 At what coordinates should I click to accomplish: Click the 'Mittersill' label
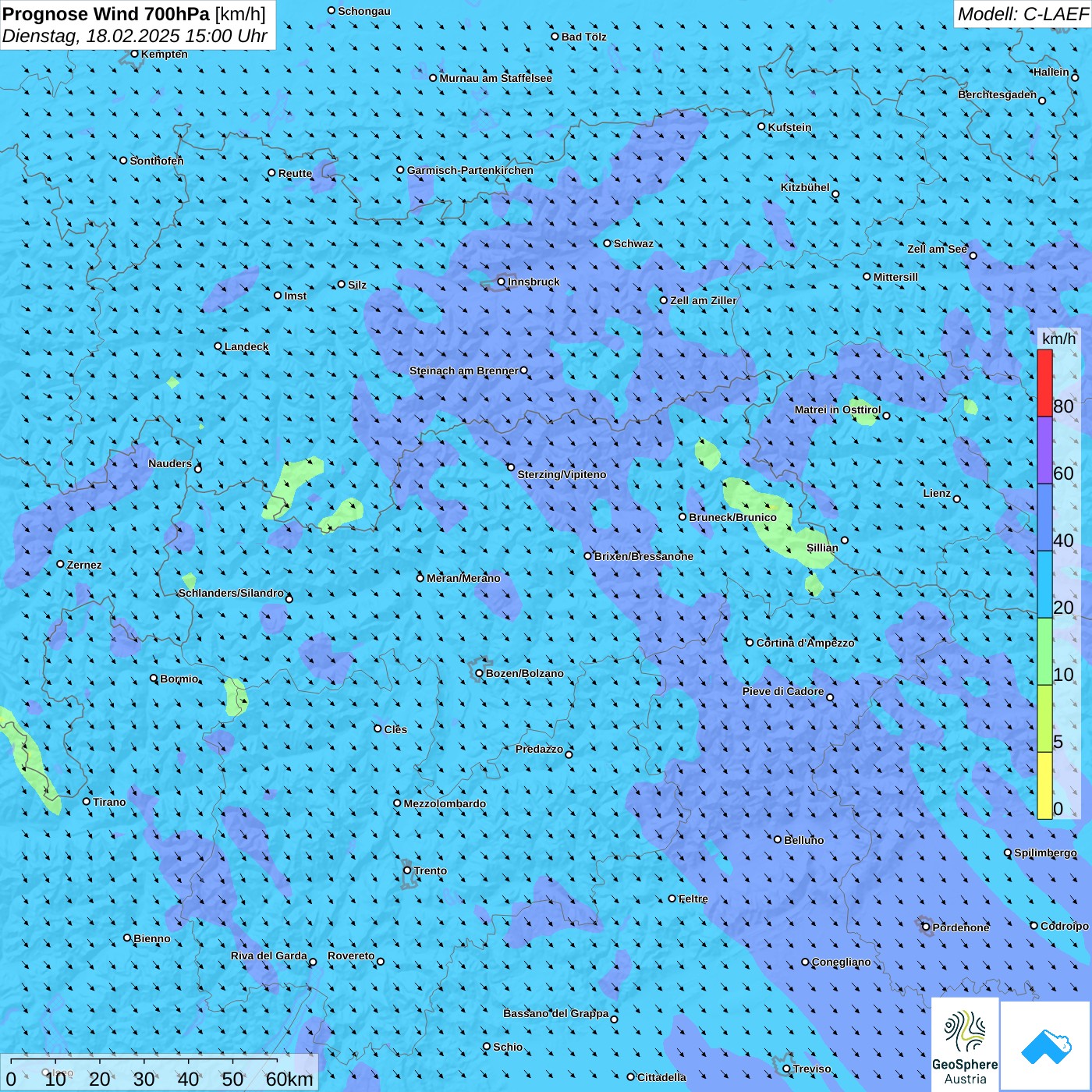(895, 277)
